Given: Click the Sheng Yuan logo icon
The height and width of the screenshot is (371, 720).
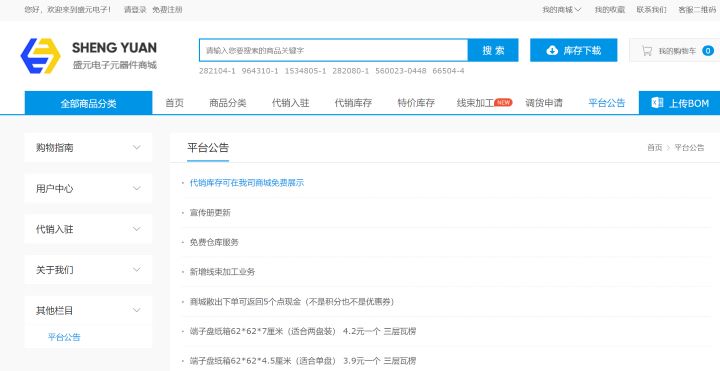Looking at the screenshot, I should pyautogui.click(x=41, y=56).
